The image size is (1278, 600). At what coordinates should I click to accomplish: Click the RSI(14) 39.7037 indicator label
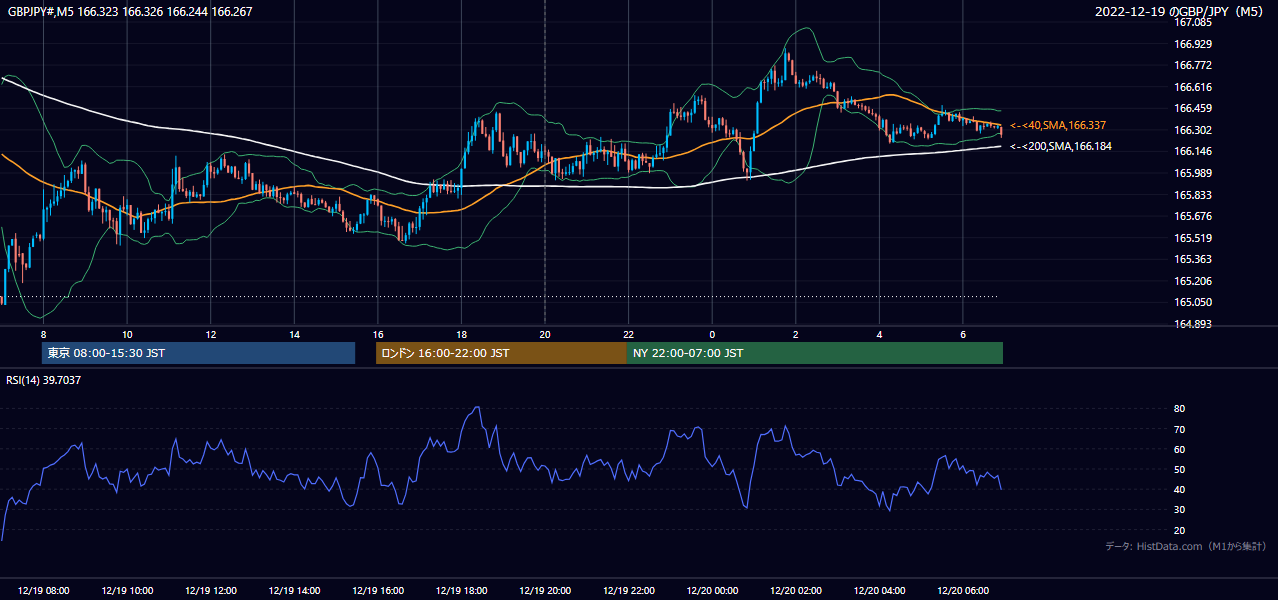(x=44, y=380)
